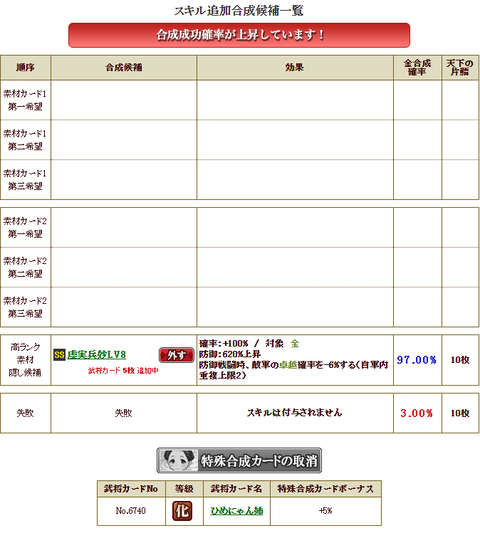
Task: Click the 素材カード1 第二希望 row label
Action: (25, 140)
